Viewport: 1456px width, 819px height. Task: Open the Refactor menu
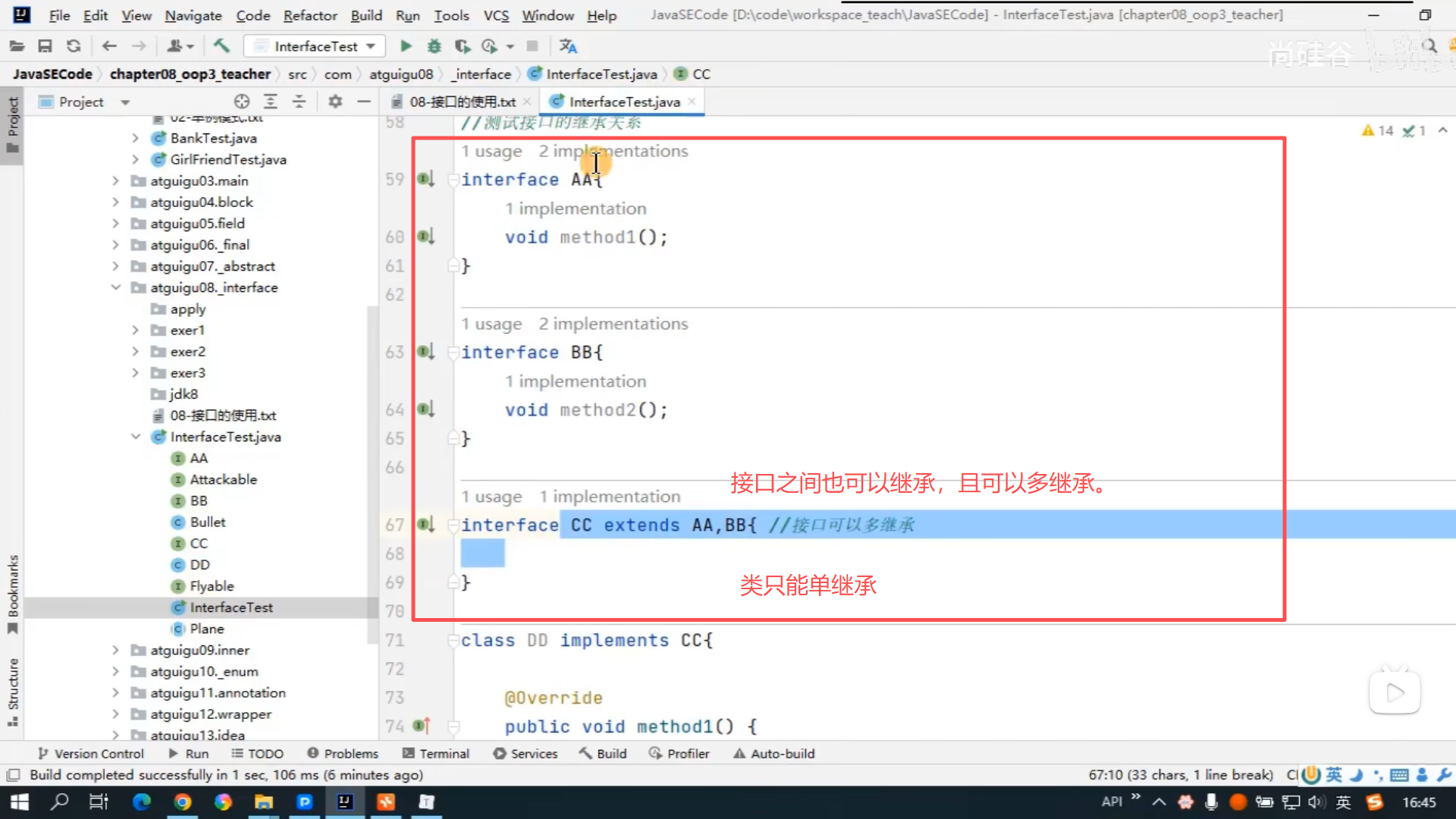tap(309, 15)
